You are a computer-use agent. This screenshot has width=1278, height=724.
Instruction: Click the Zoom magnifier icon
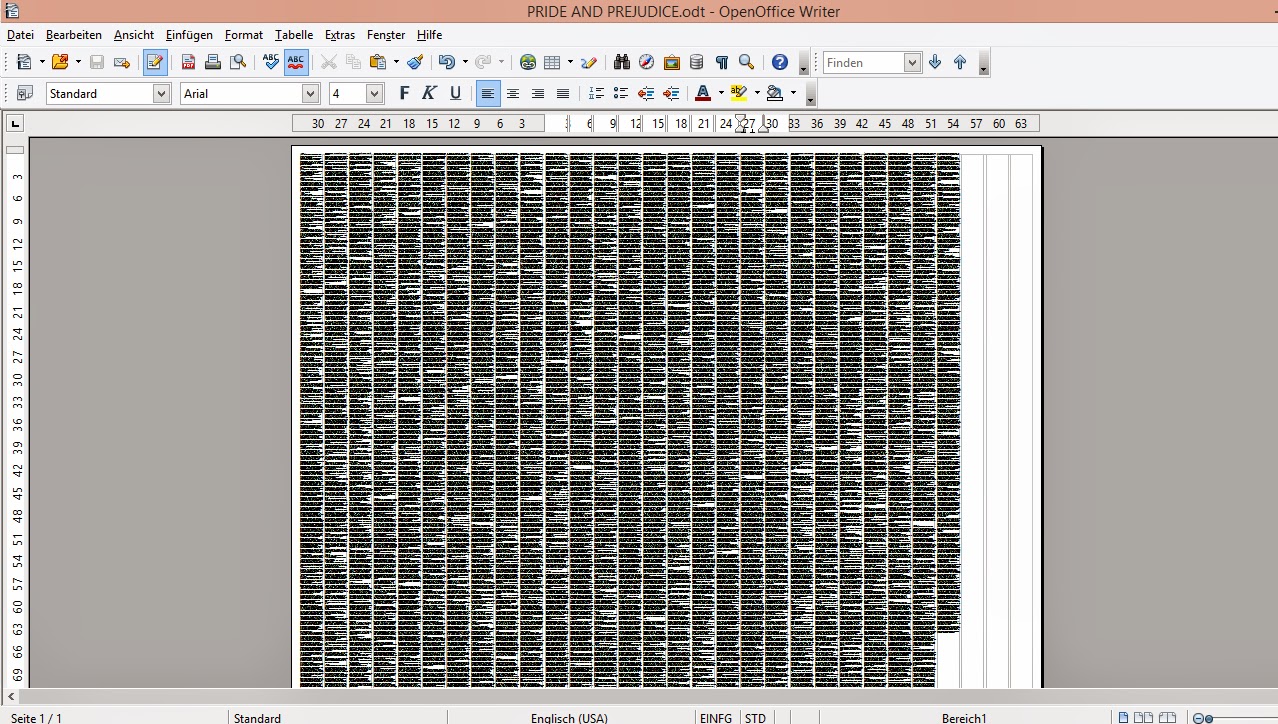pos(746,62)
